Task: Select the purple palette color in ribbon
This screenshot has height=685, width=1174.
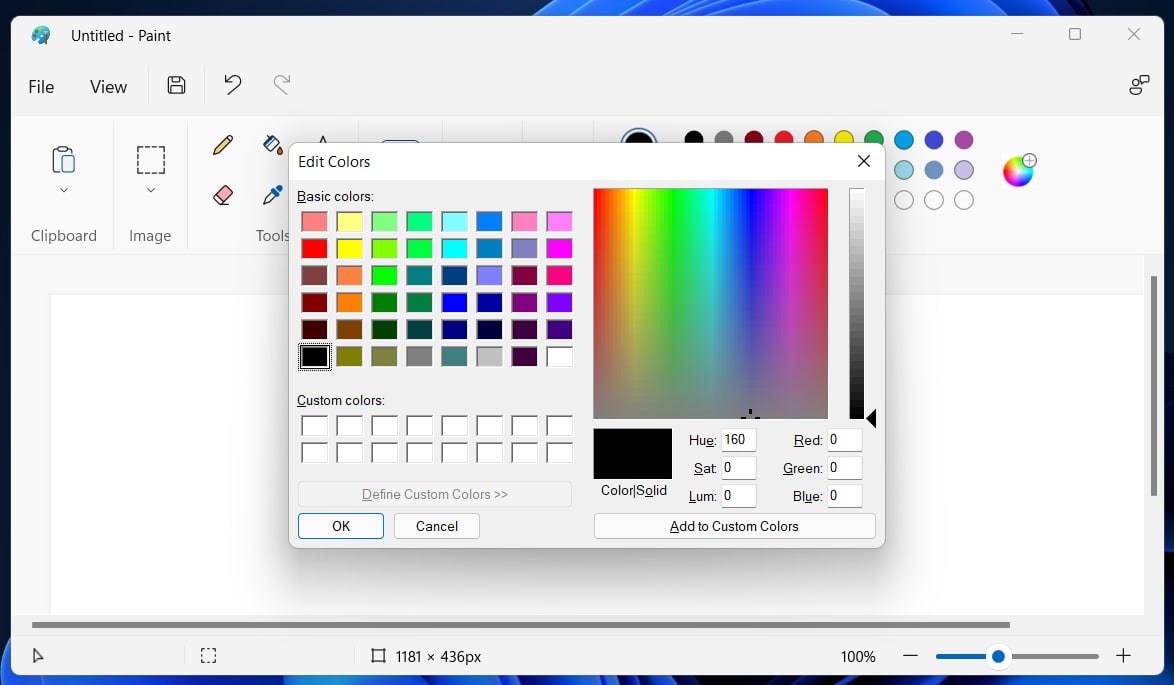Action: click(964, 140)
